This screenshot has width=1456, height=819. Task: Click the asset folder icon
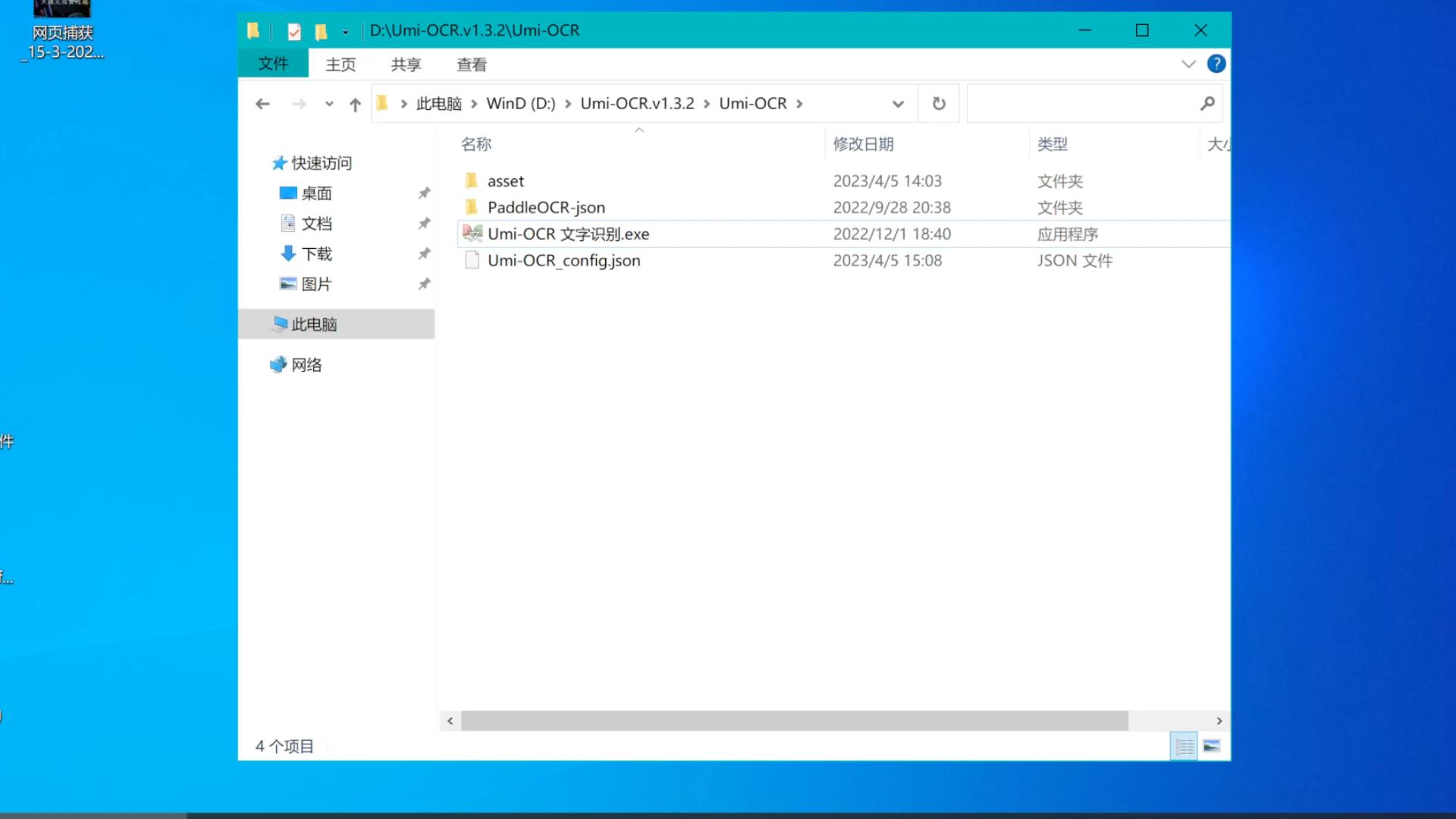tap(471, 180)
